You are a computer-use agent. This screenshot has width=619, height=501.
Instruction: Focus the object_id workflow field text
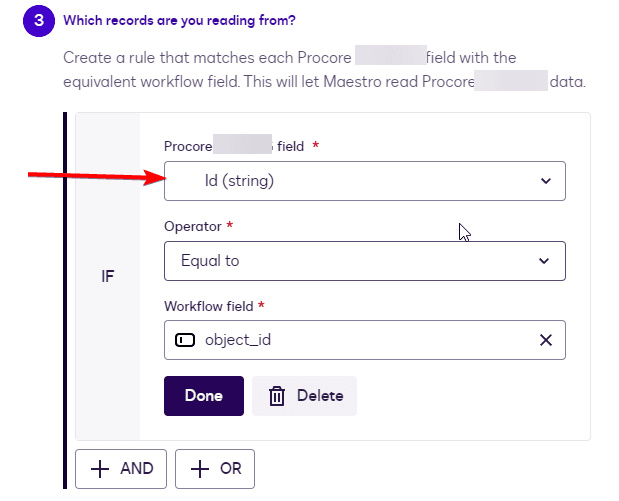pos(238,340)
